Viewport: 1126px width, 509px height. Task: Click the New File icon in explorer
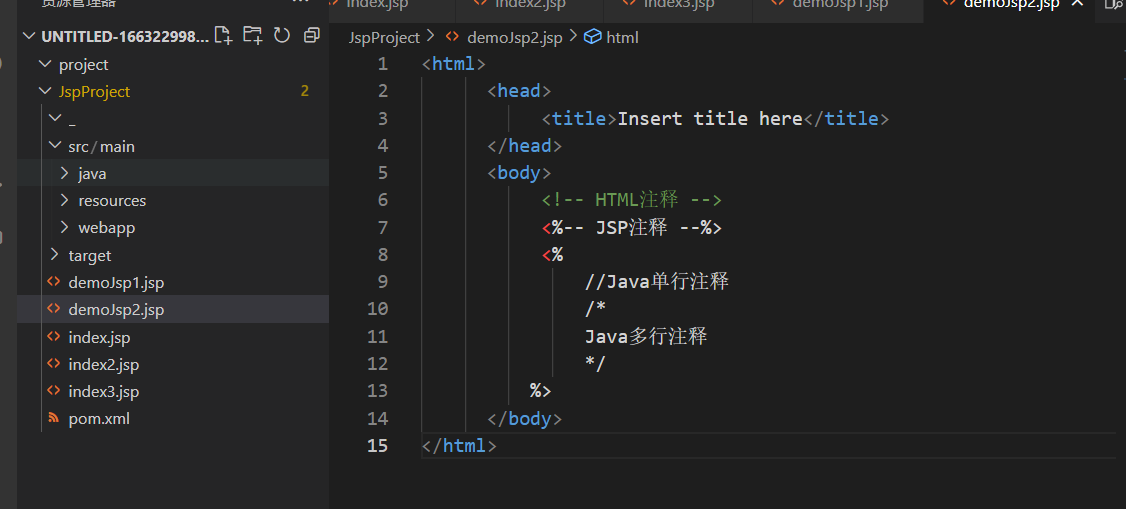click(223, 36)
